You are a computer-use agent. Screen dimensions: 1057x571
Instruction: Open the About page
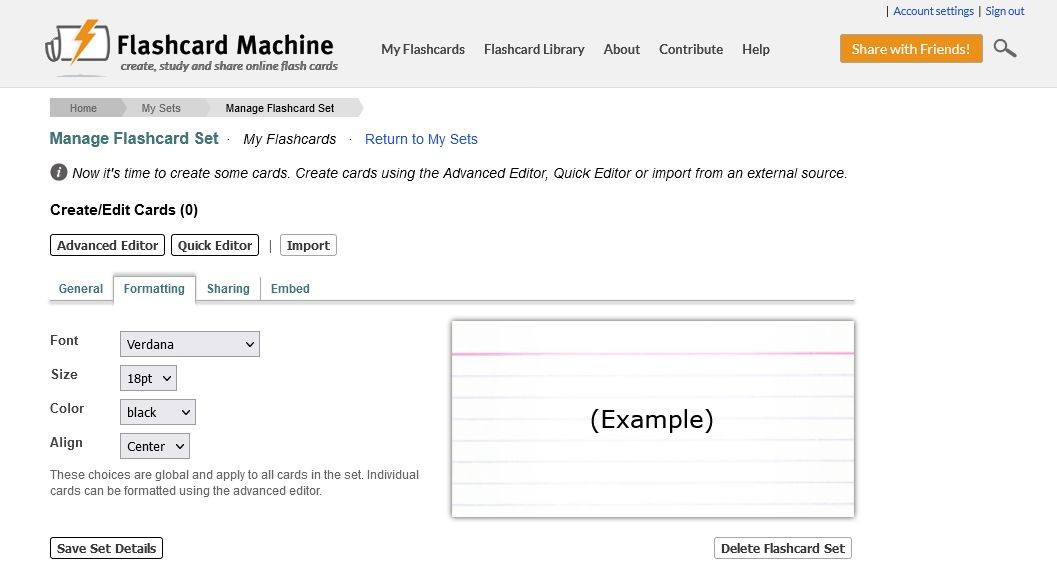point(622,49)
